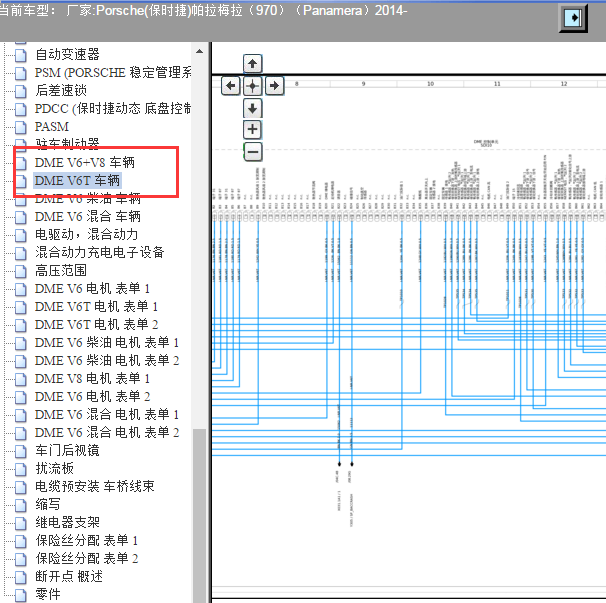
Task: Select DME V6T 车辆 entry
Action: click(77, 181)
